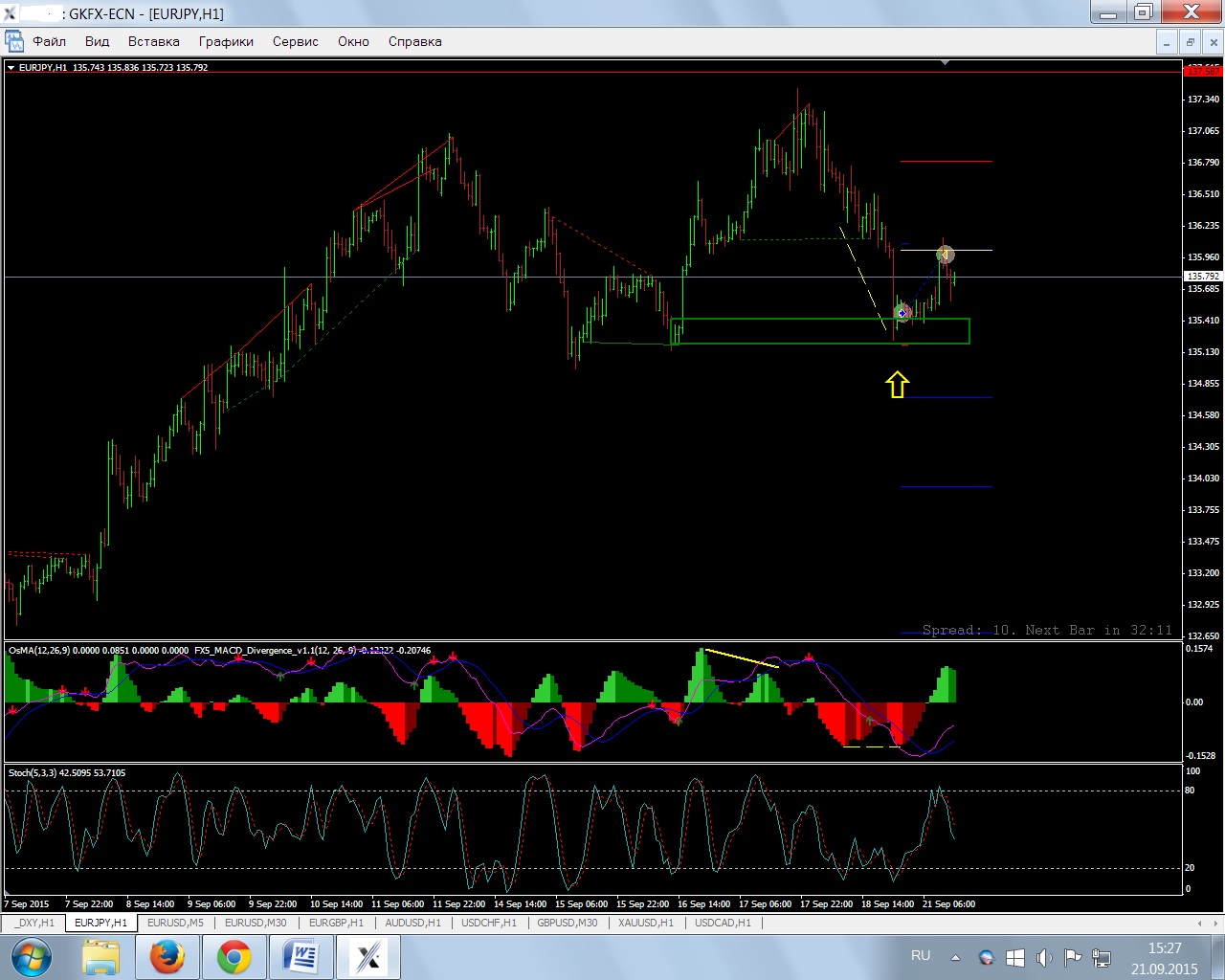Open the Сервис menu

[x=295, y=41]
